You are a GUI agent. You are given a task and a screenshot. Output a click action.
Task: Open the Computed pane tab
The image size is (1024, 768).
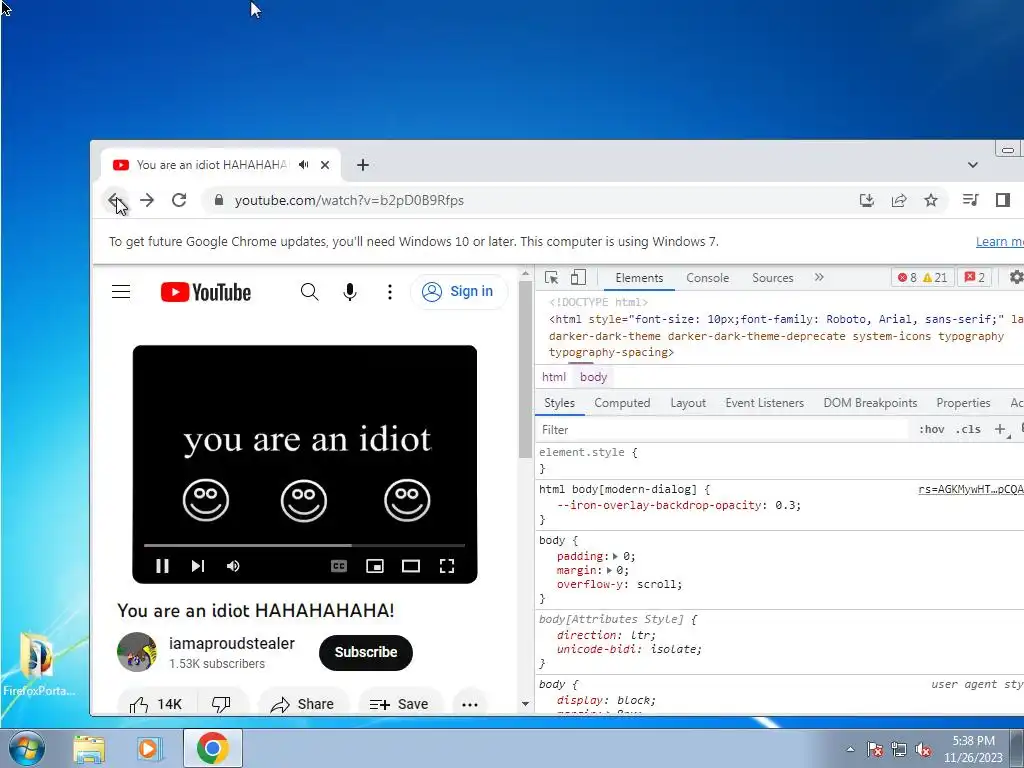point(622,403)
